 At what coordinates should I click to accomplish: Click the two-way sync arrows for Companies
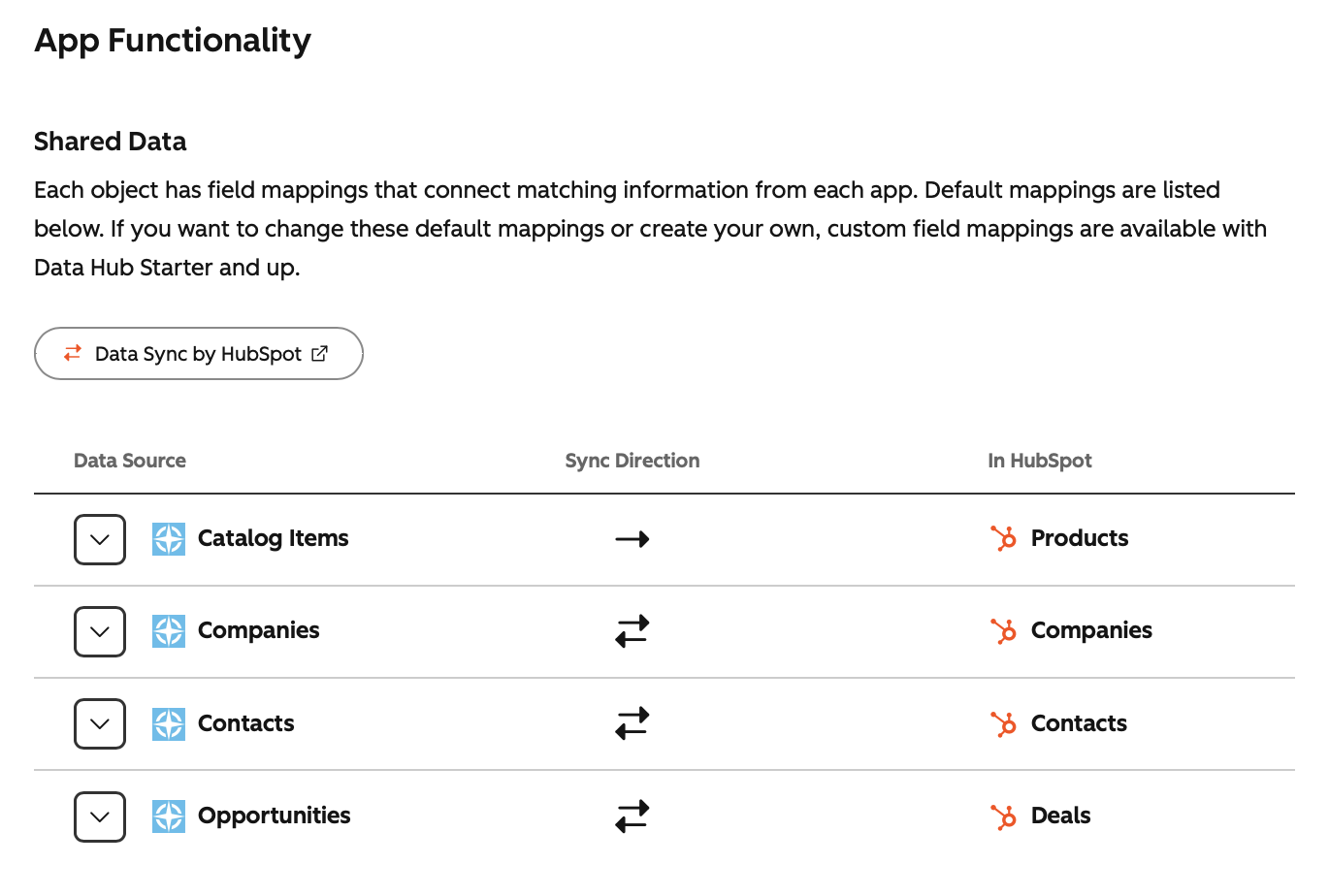pos(632,631)
